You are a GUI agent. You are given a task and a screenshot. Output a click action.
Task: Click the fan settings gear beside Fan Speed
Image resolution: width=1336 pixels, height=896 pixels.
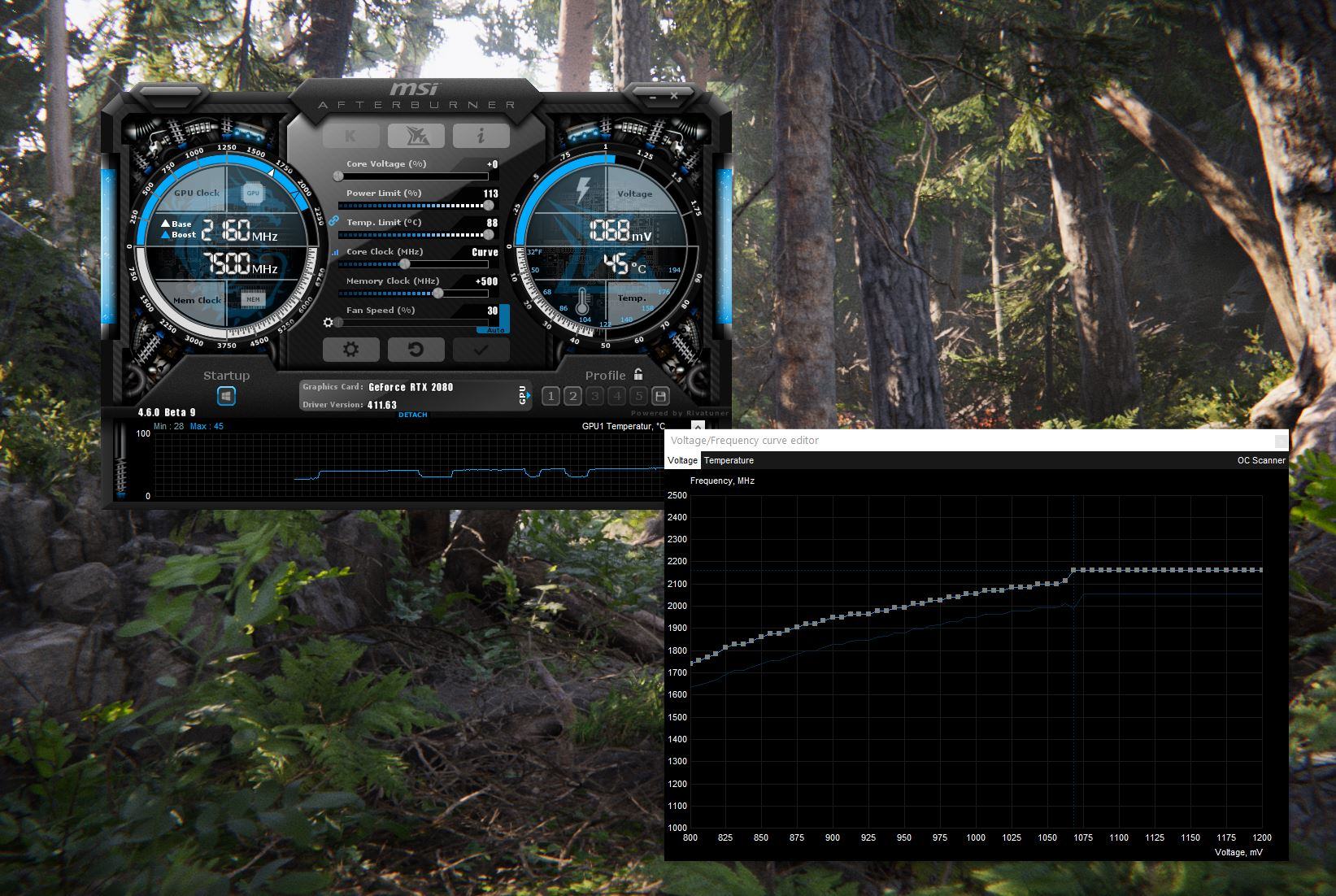click(x=329, y=323)
